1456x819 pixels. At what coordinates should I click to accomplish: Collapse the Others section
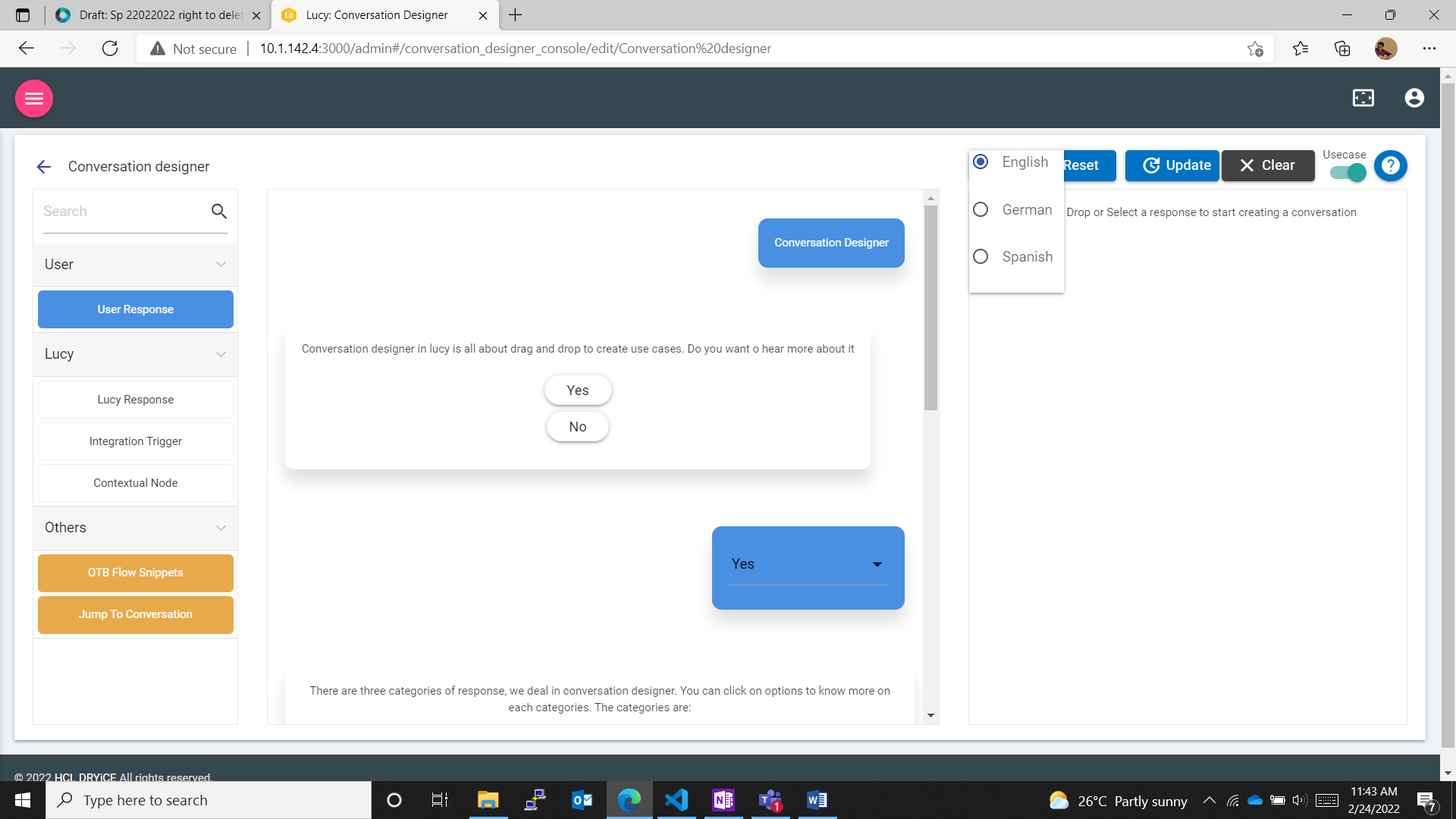click(221, 528)
